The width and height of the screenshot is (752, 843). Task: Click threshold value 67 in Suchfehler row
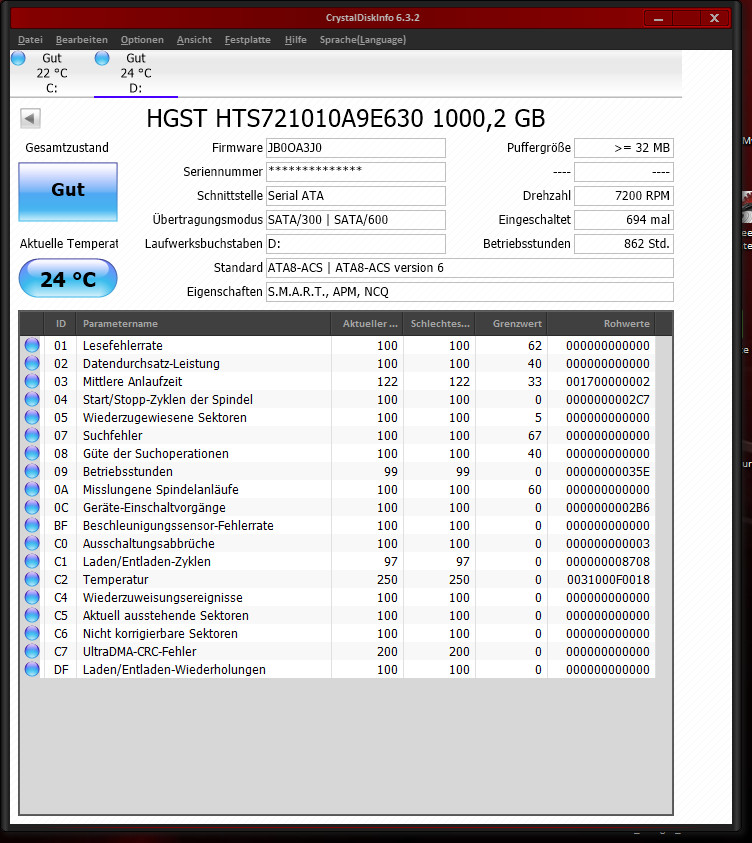tap(534, 435)
